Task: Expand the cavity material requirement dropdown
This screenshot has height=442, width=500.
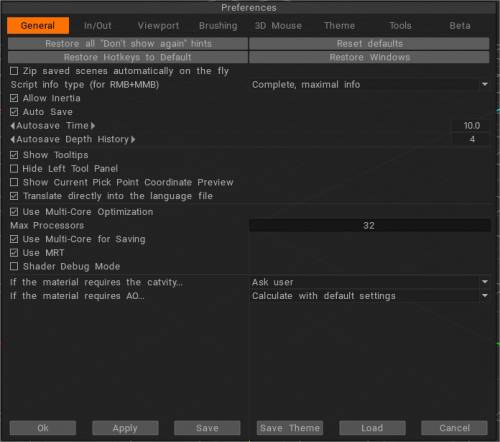Action: (370, 282)
